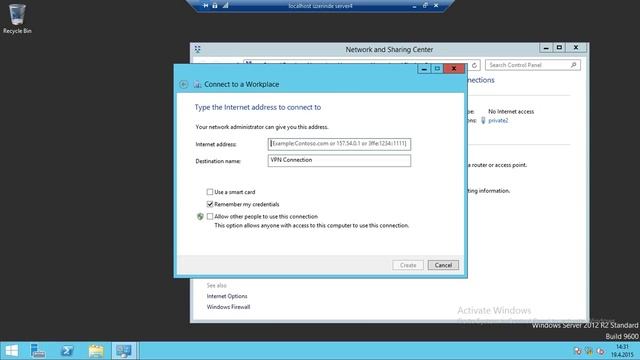Close the Network and Sharing Center window

point(576,48)
